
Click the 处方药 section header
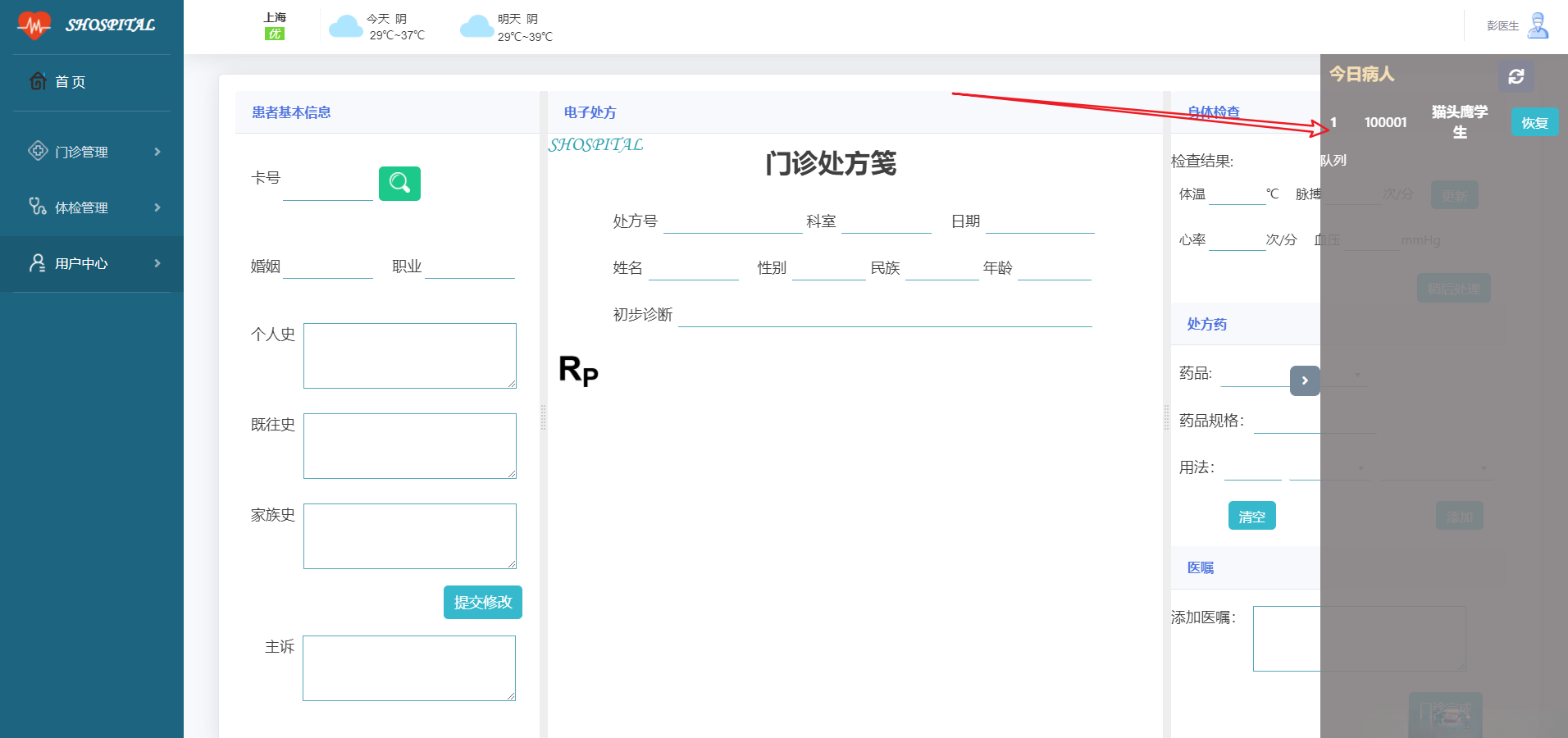1207,324
